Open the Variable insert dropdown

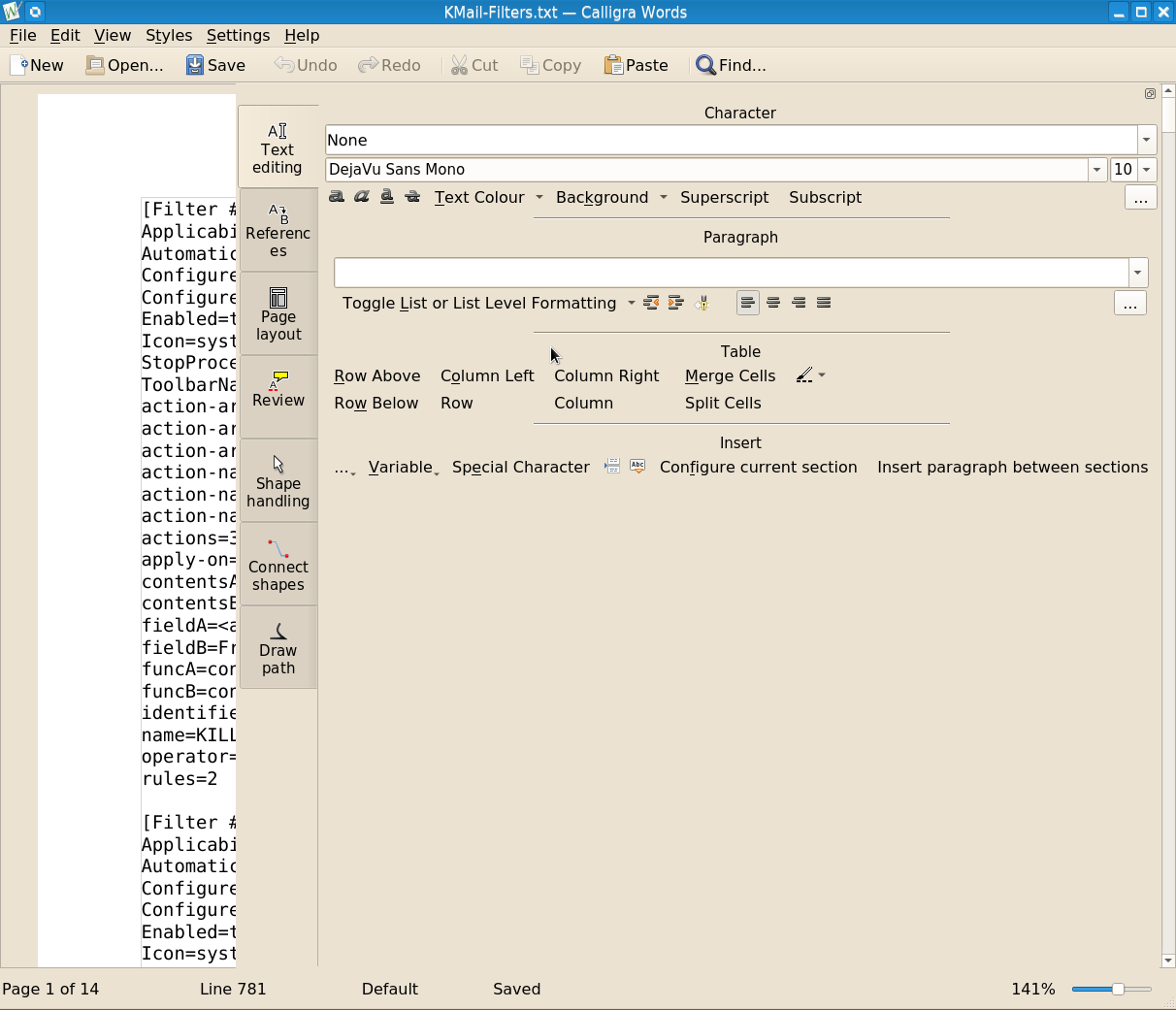pos(404,467)
